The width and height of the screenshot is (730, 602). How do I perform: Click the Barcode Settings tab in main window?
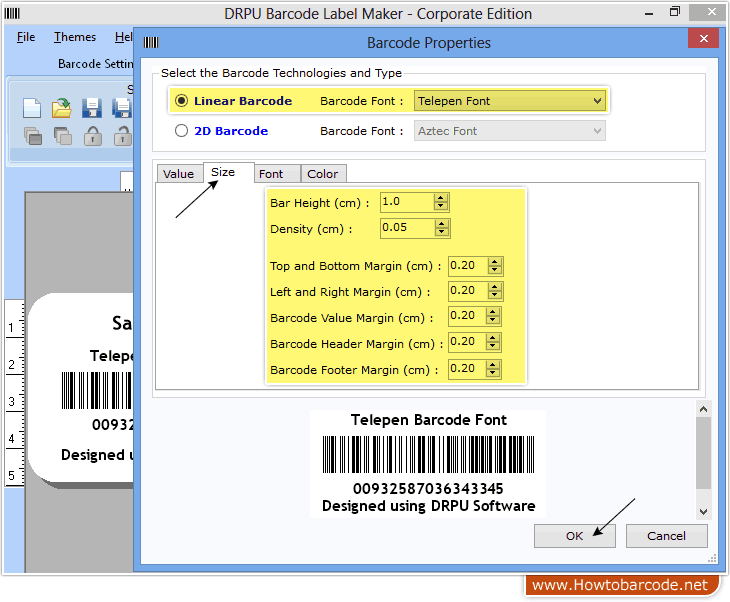(95, 64)
